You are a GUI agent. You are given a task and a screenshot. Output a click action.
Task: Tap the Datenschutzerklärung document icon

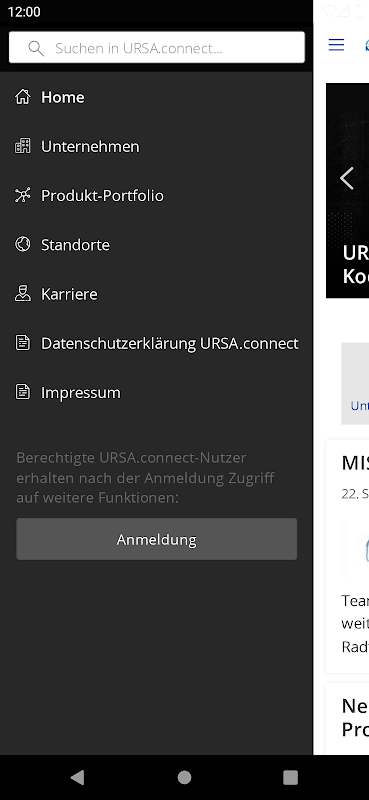[22, 343]
